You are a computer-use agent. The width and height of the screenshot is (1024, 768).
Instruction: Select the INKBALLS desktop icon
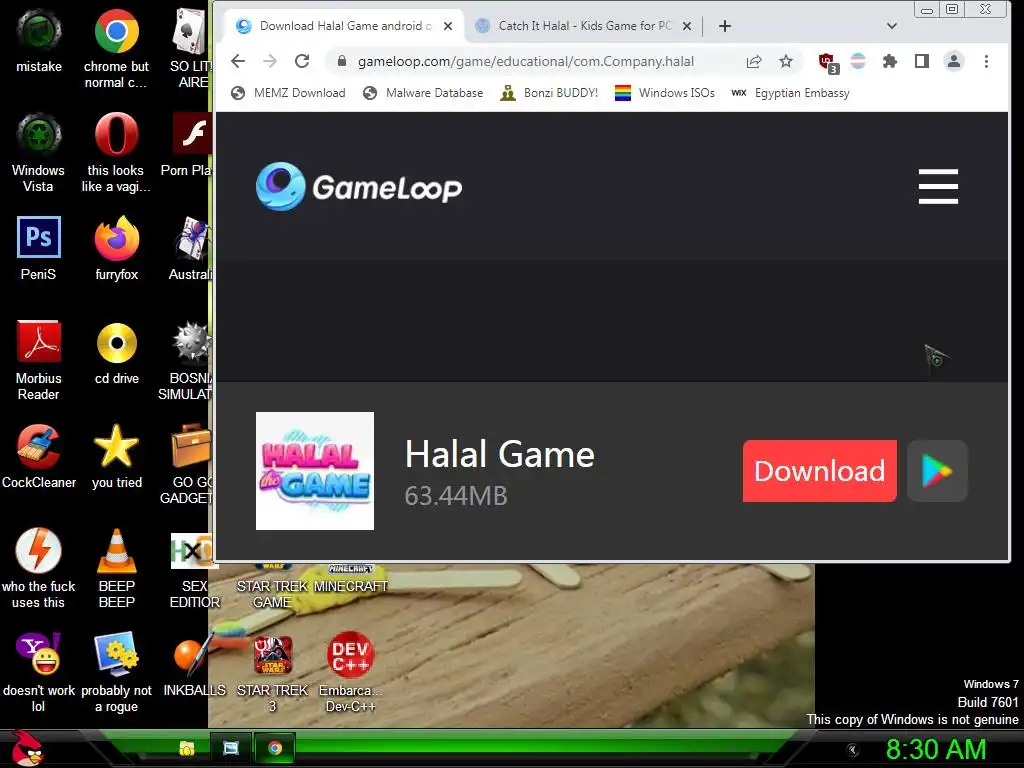tap(195, 665)
